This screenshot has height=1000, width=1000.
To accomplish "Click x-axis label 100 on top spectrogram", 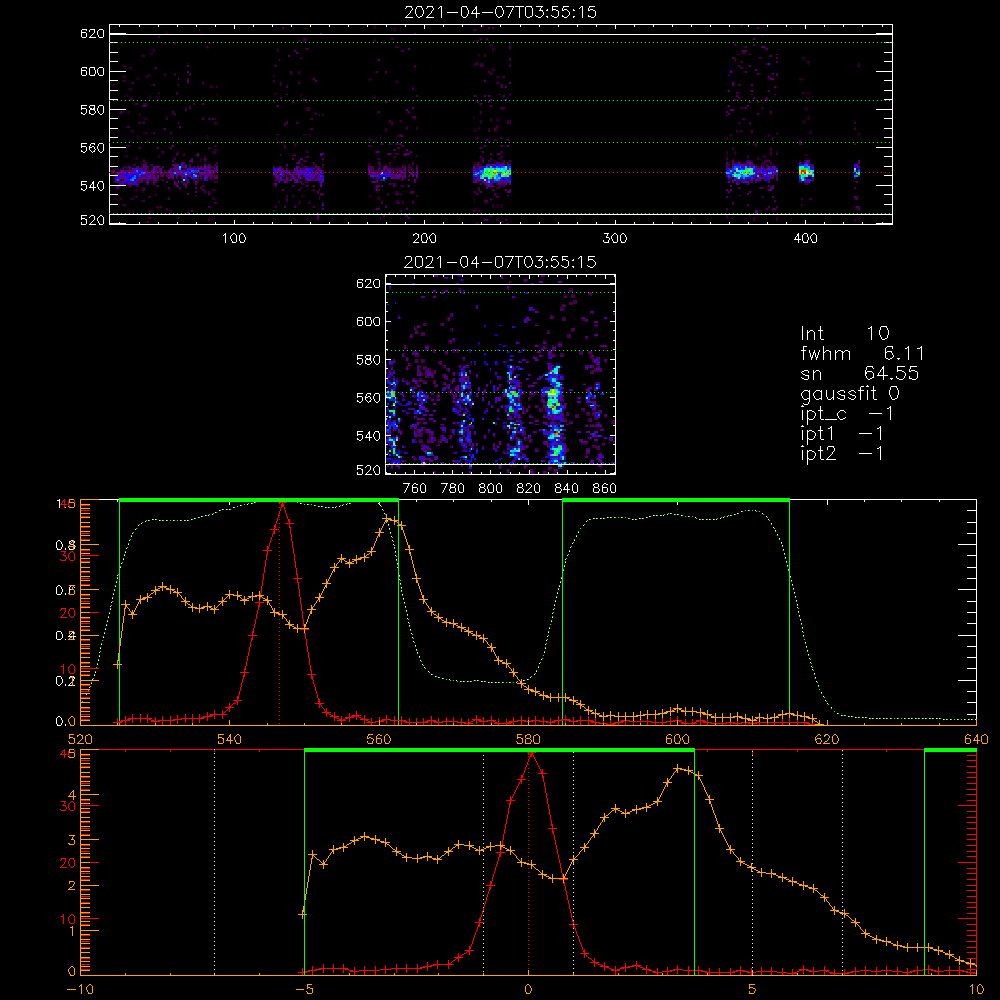I will click(x=234, y=239).
